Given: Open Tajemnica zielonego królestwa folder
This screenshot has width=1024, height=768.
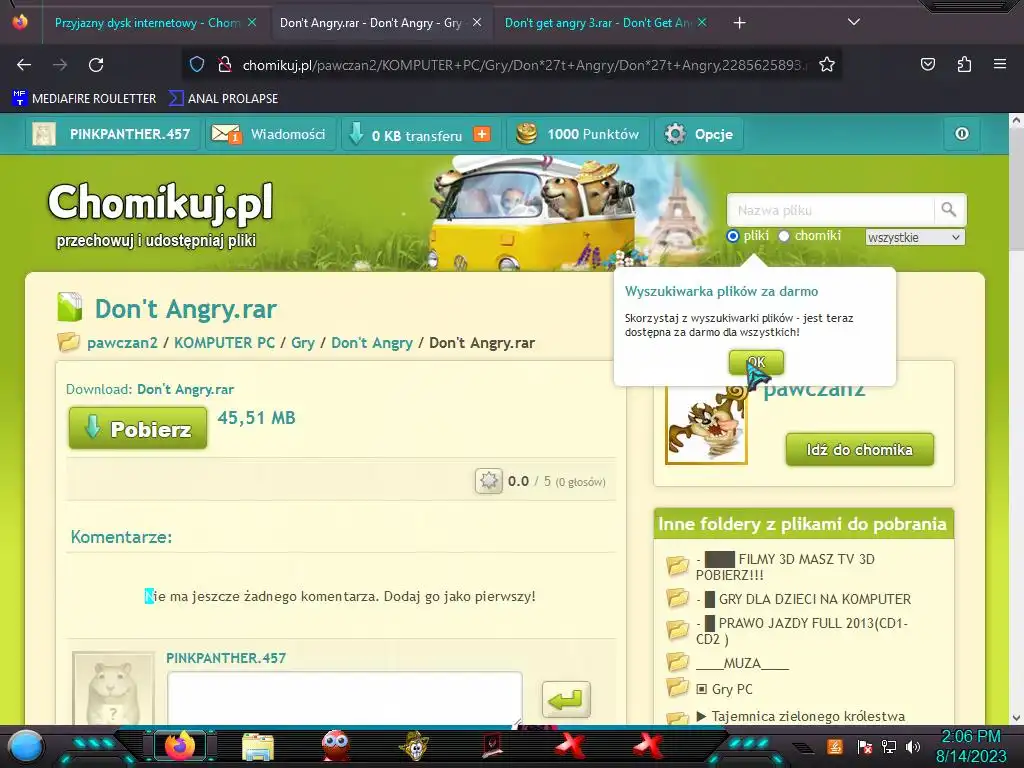Looking at the screenshot, I should (801, 716).
